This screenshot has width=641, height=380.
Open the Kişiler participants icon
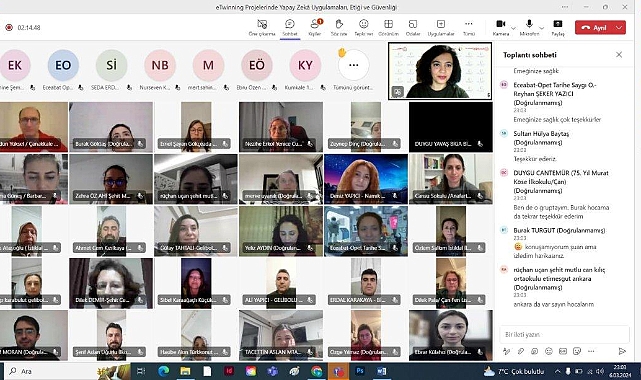(x=315, y=27)
